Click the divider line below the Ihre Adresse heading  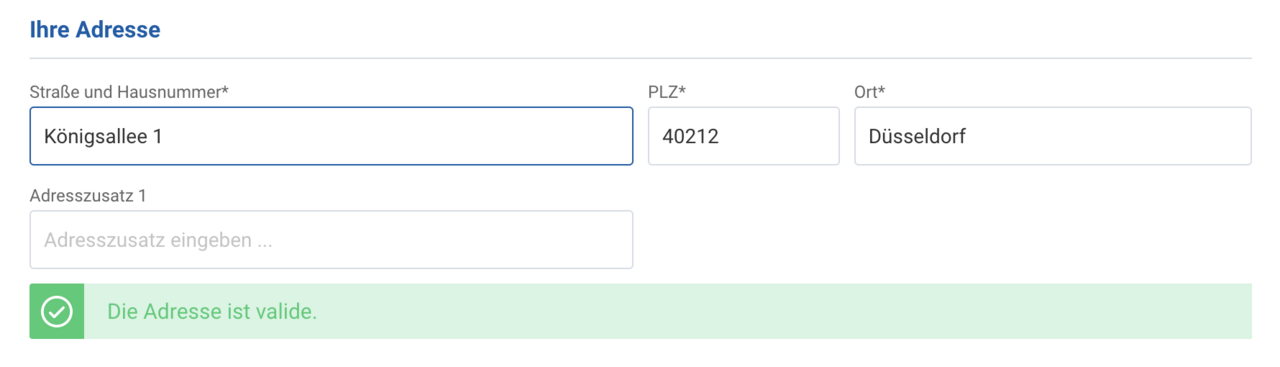click(x=640, y=58)
